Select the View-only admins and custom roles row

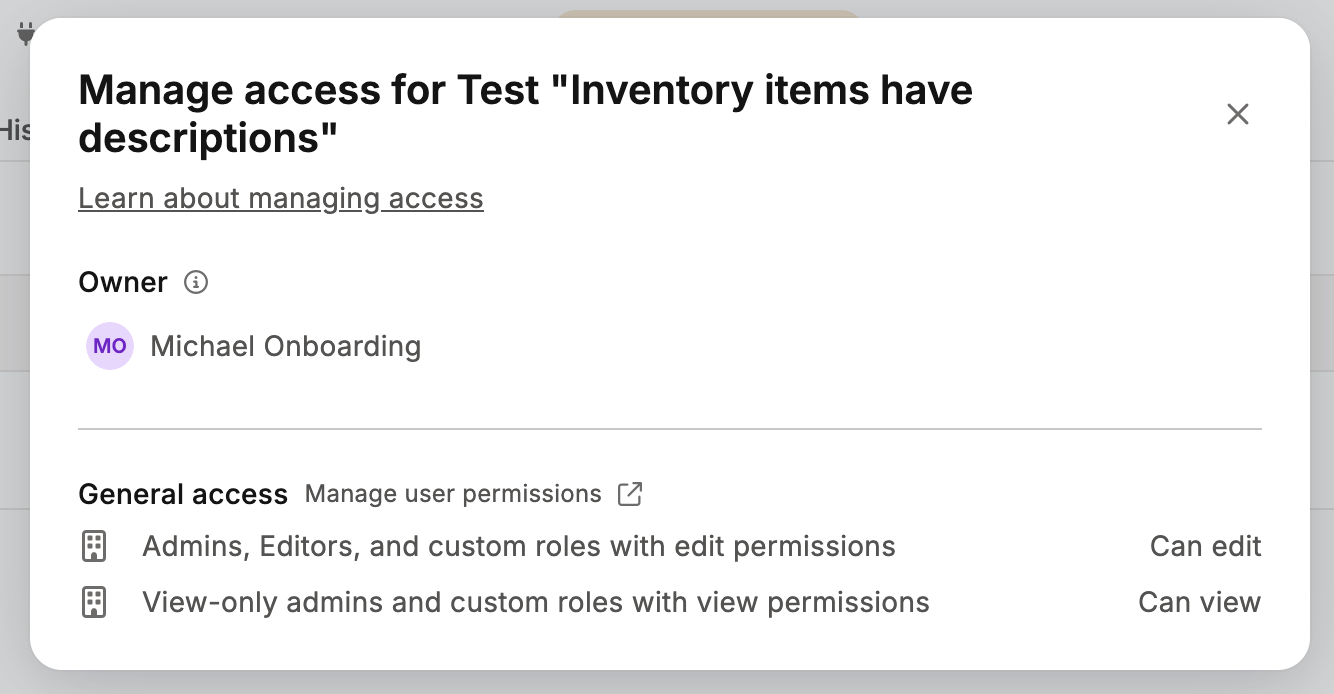(x=670, y=602)
